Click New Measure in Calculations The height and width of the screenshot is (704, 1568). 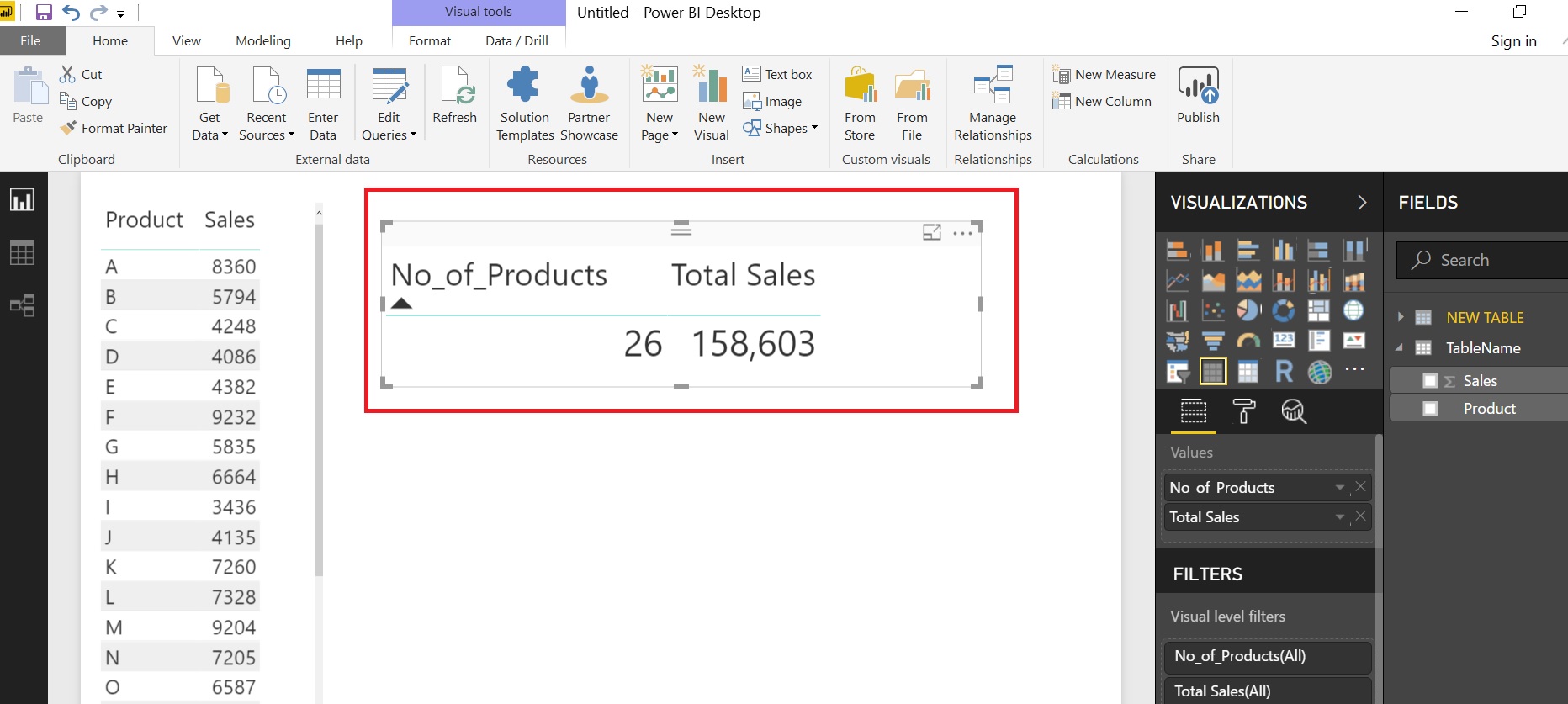click(x=1104, y=74)
